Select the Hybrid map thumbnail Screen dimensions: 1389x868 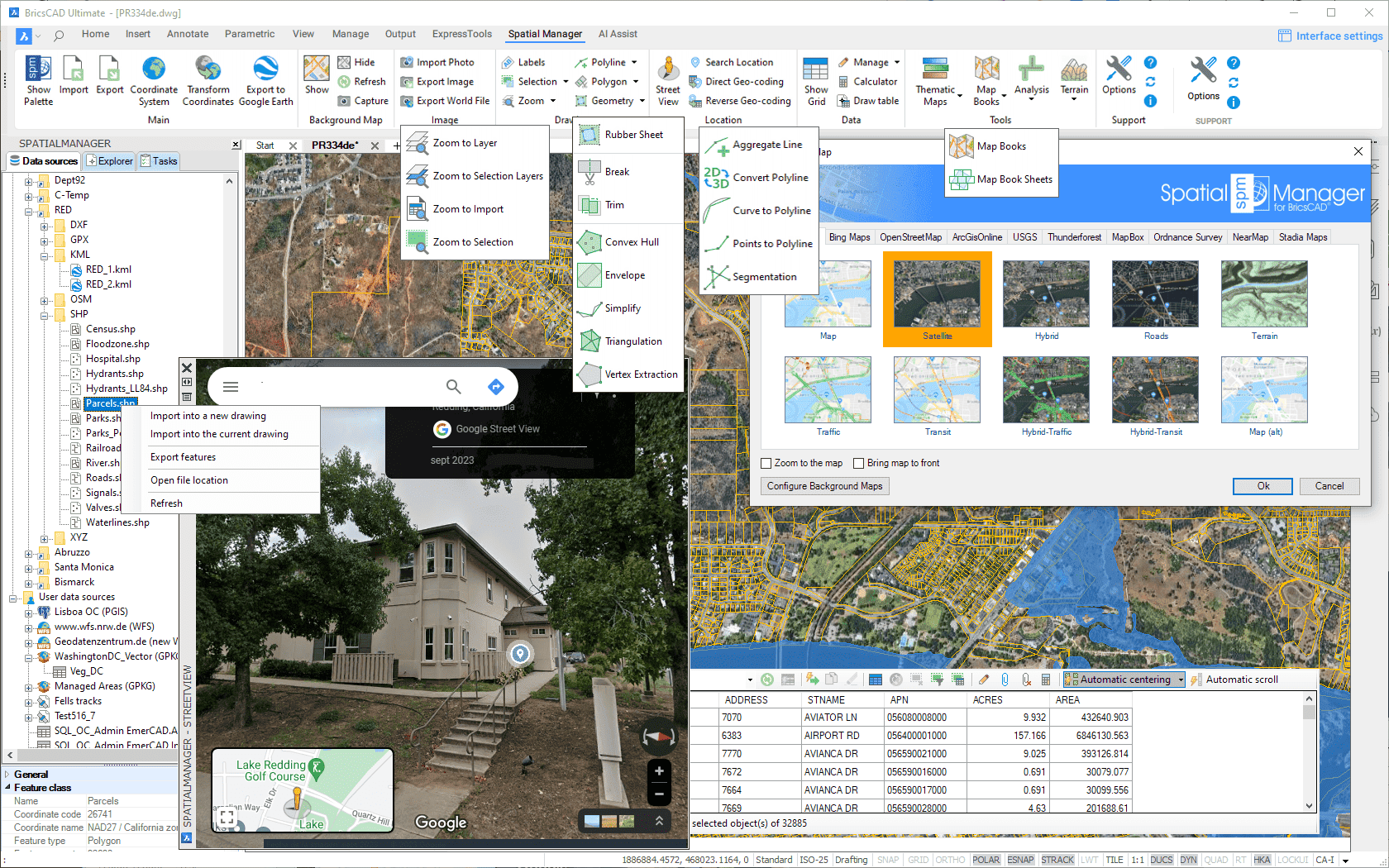1046,295
